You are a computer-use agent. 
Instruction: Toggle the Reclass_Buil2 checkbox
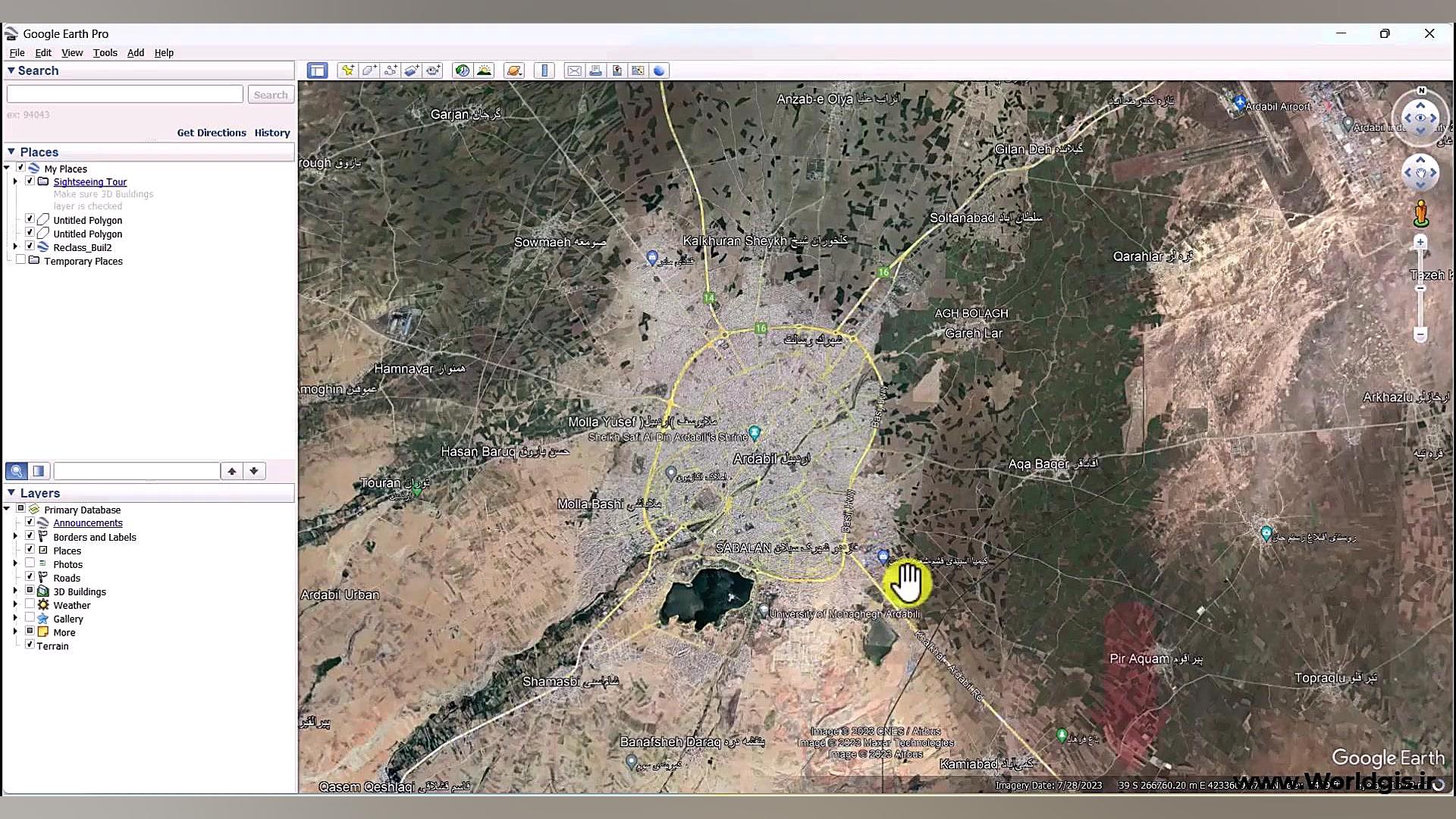[x=30, y=246]
